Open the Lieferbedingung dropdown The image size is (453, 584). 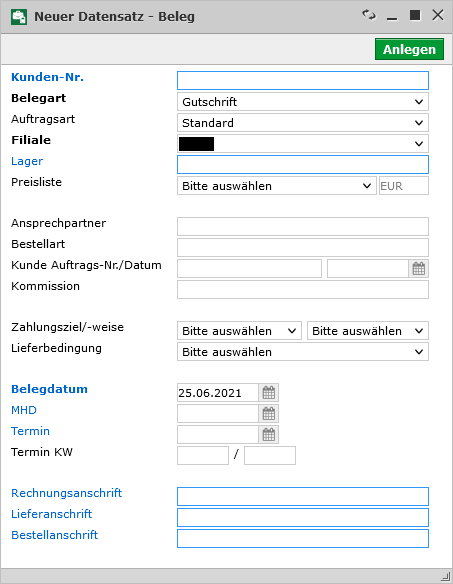click(303, 352)
